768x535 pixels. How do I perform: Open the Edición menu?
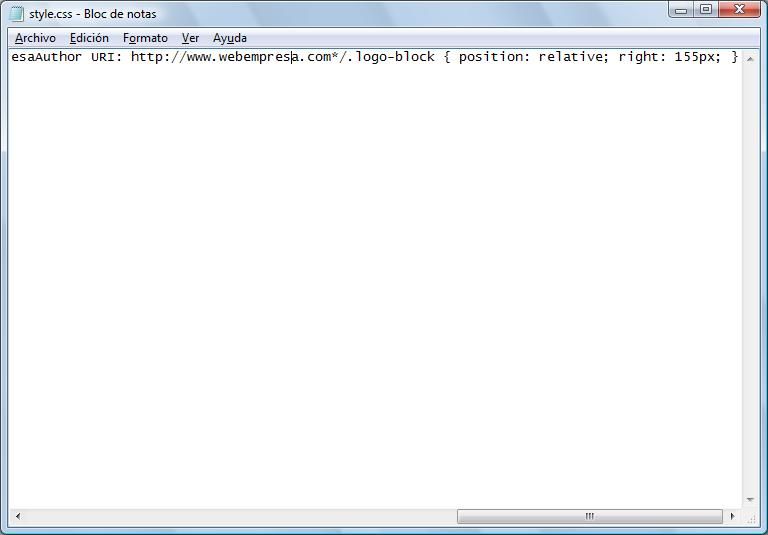coord(89,38)
